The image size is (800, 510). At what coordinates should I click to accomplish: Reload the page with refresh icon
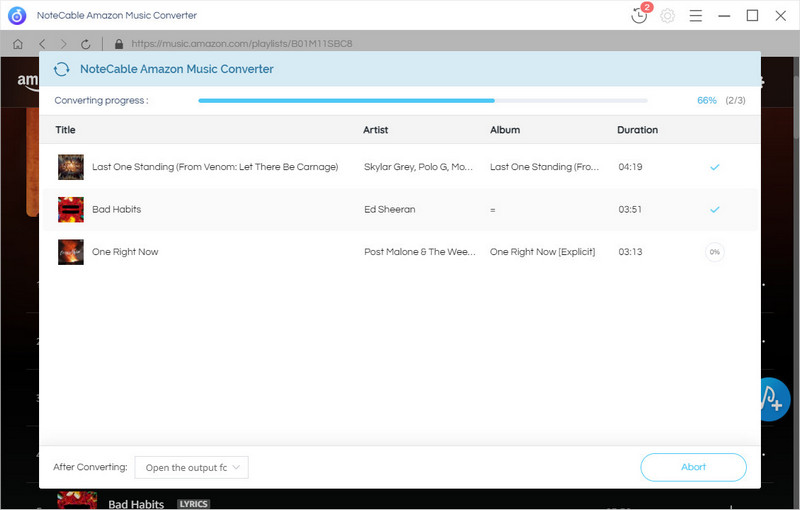click(86, 44)
